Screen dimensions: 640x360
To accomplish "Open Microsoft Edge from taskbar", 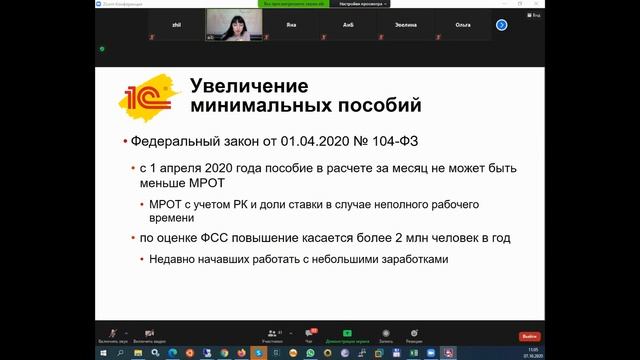I will coord(173,353).
